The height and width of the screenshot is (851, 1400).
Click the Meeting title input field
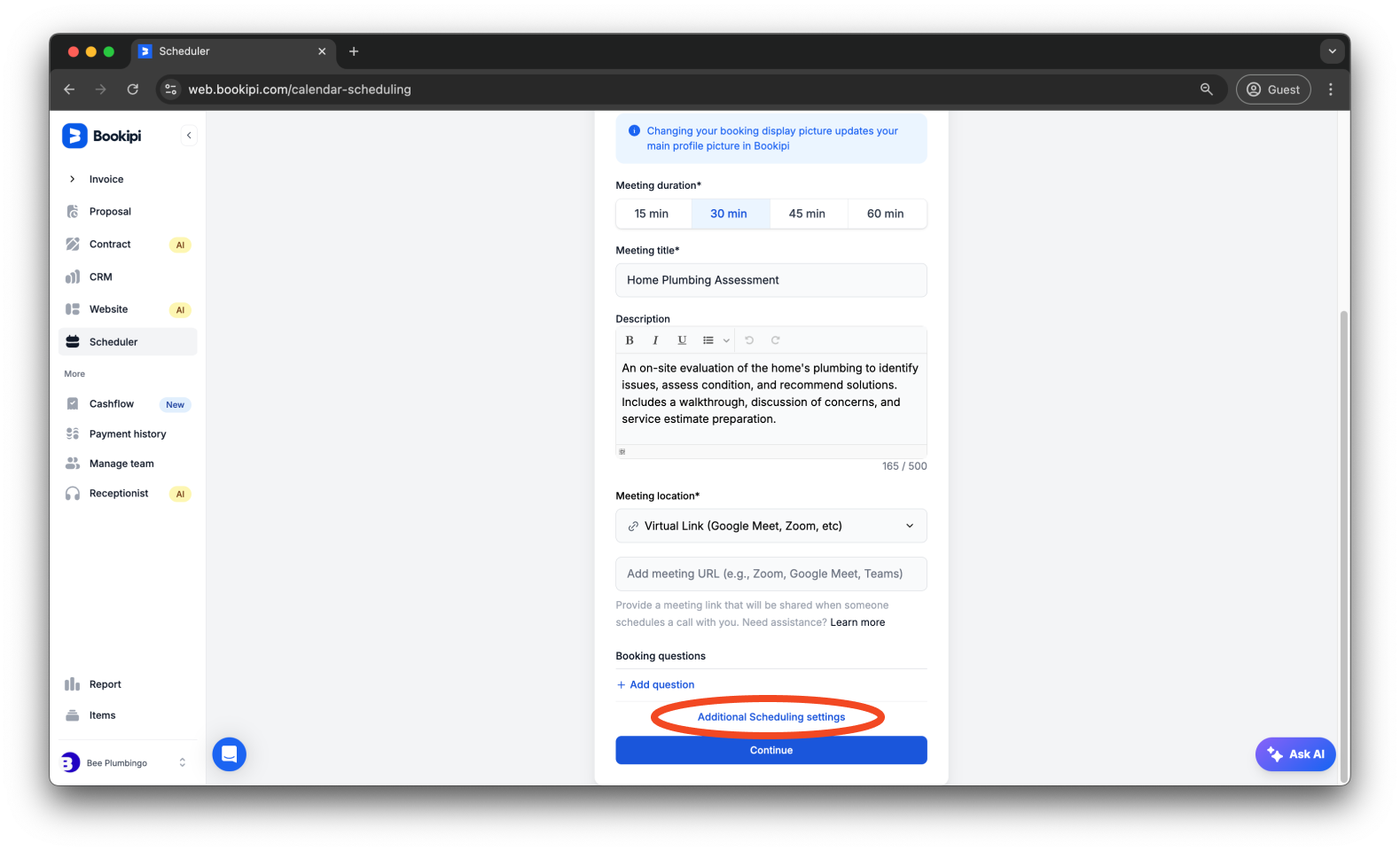click(771, 280)
